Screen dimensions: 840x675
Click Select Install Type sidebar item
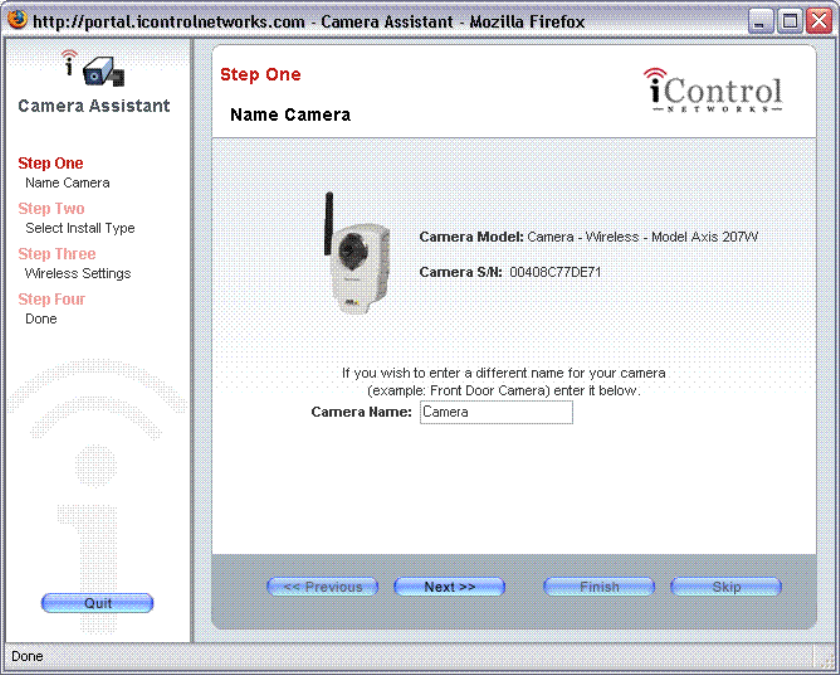(x=80, y=228)
